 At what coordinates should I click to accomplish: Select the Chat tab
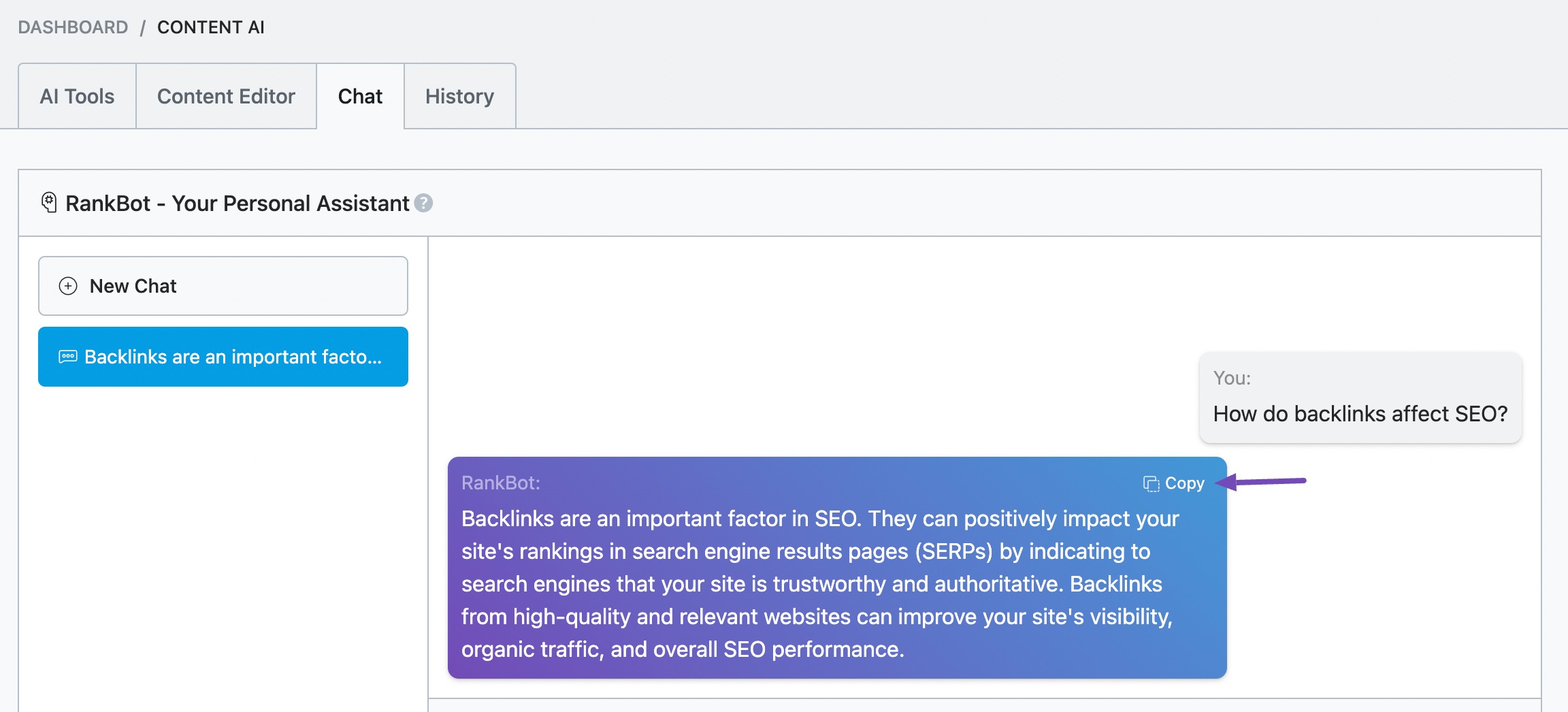[359, 96]
